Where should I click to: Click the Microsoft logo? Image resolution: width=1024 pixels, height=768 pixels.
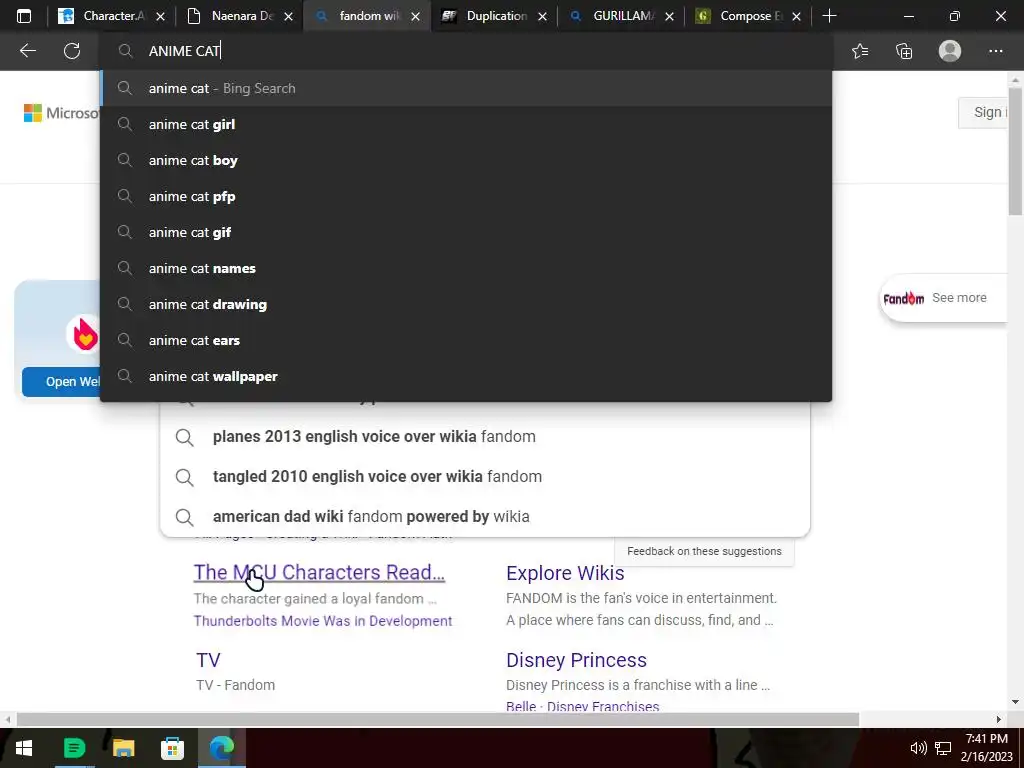61,112
